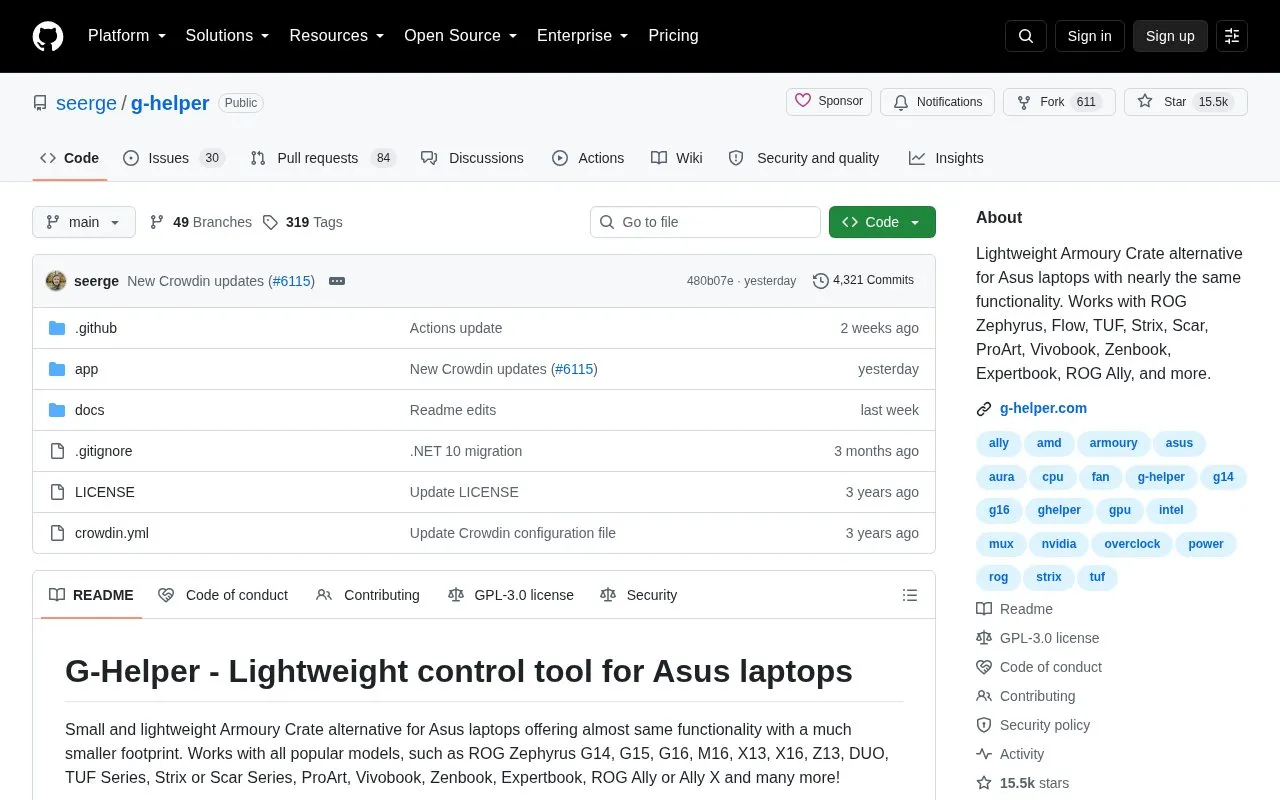This screenshot has width=1280, height=800.
Task: Open the green Code dropdown
Action: click(x=882, y=222)
